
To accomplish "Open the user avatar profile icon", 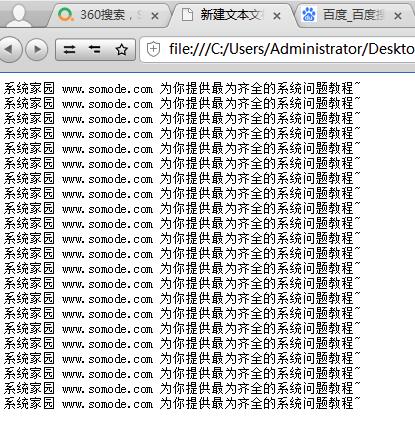I will (x=21, y=15).
